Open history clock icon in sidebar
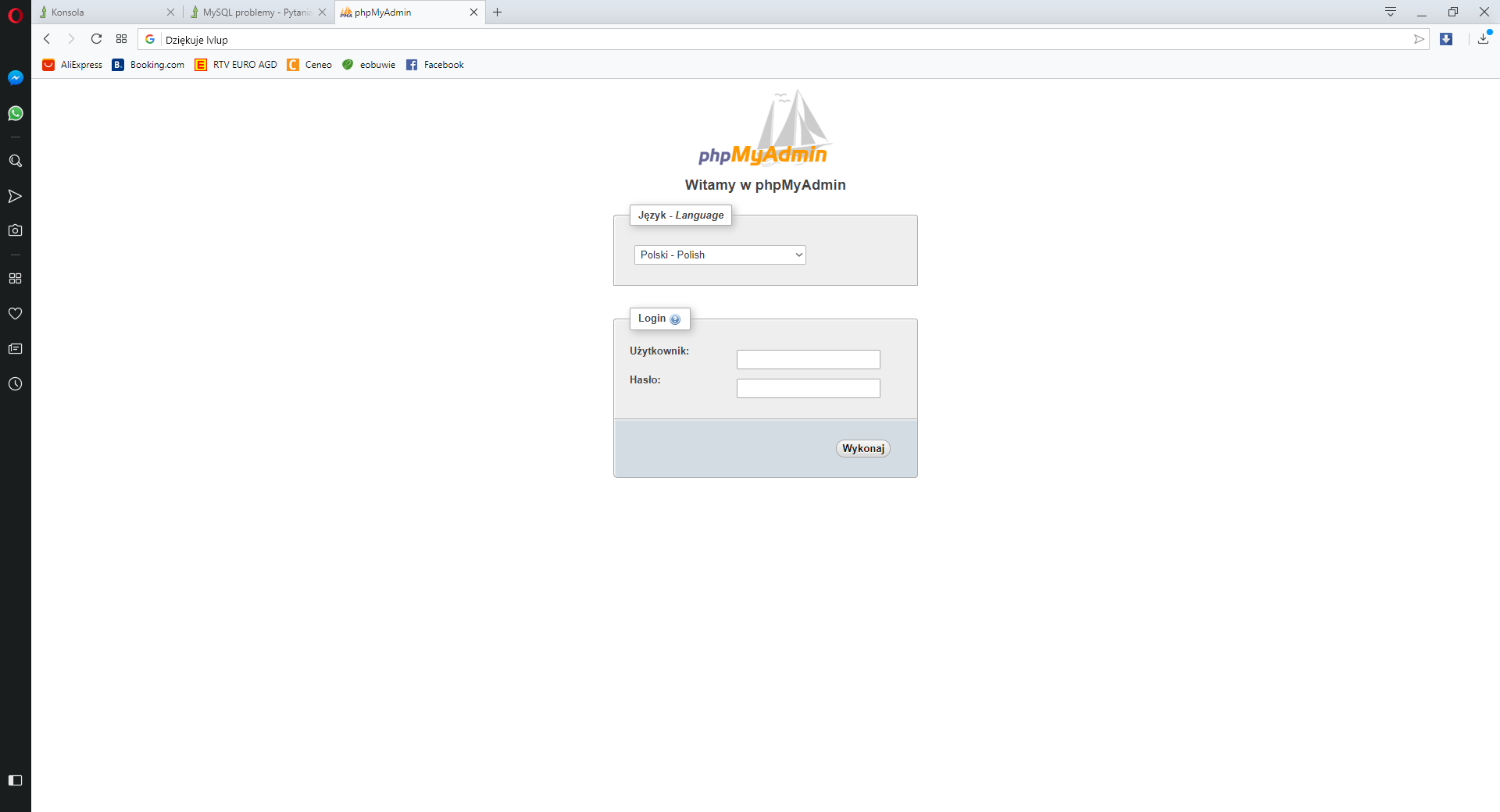The height and width of the screenshot is (812, 1500). click(15, 384)
